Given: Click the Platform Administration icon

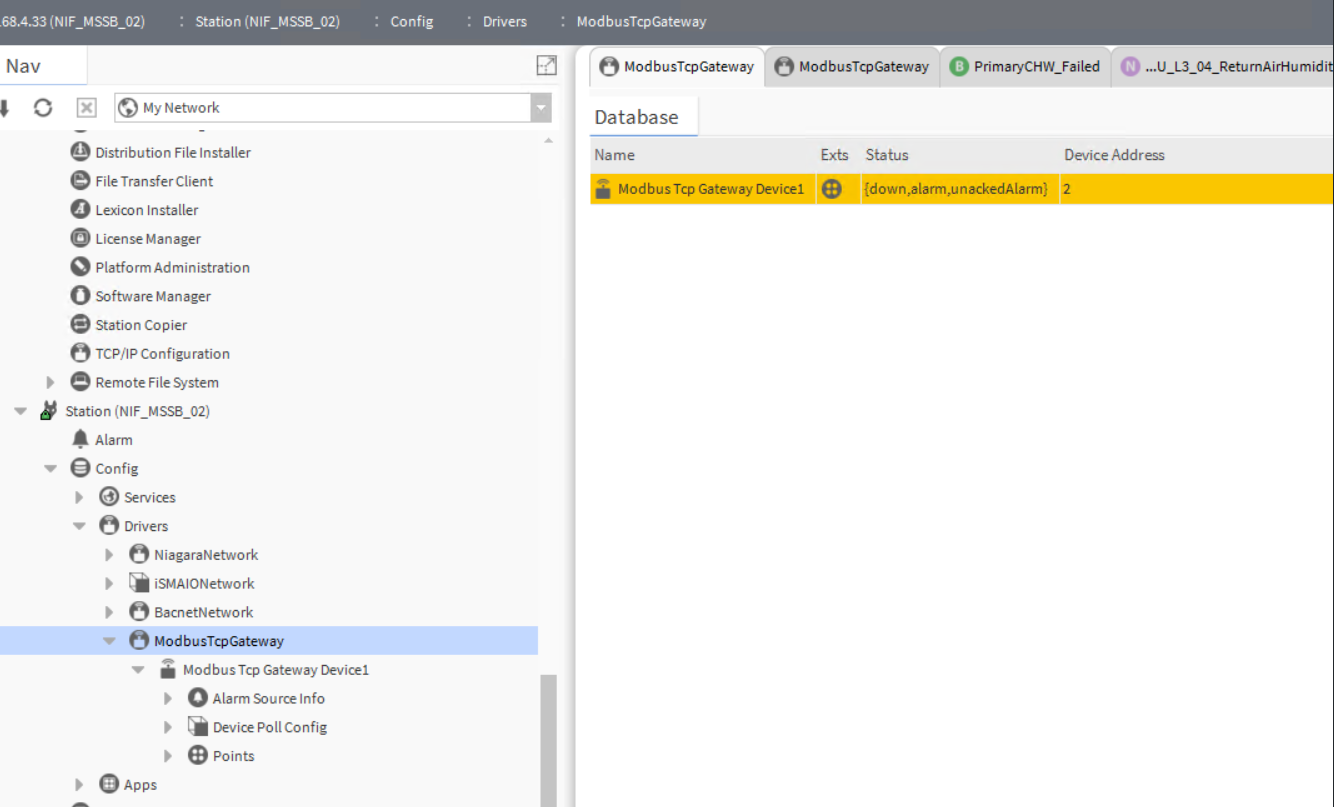Looking at the screenshot, I should point(80,267).
